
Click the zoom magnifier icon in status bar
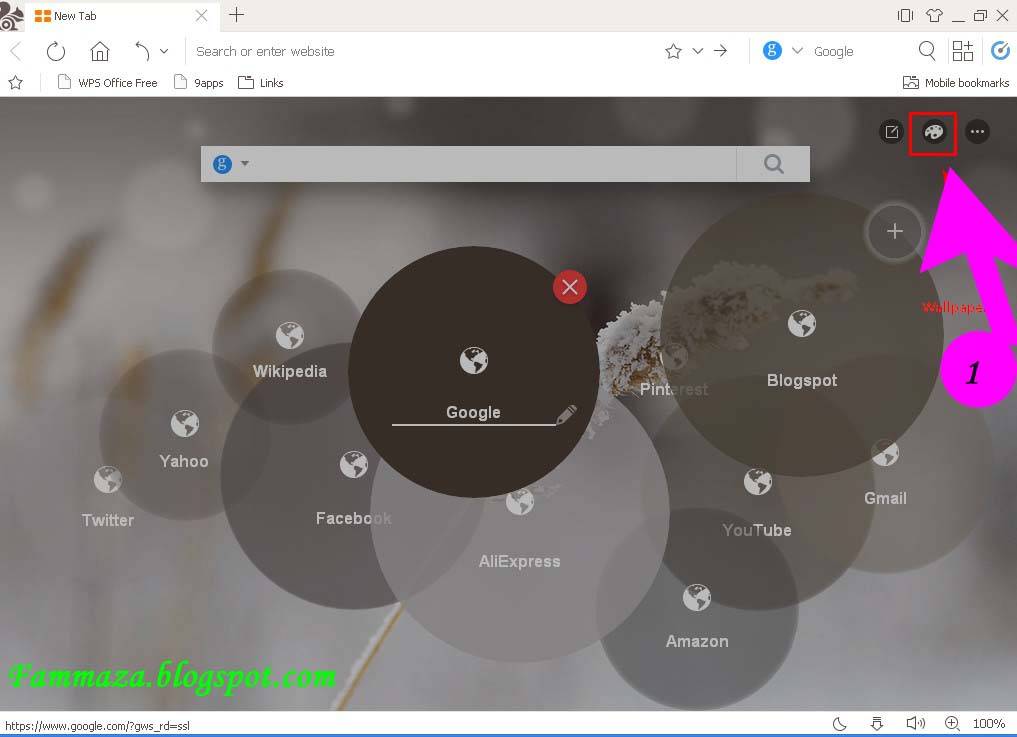pos(951,723)
